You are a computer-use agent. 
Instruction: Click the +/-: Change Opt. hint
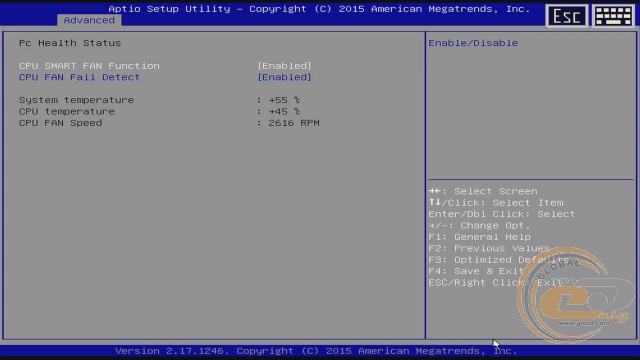(479, 226)
